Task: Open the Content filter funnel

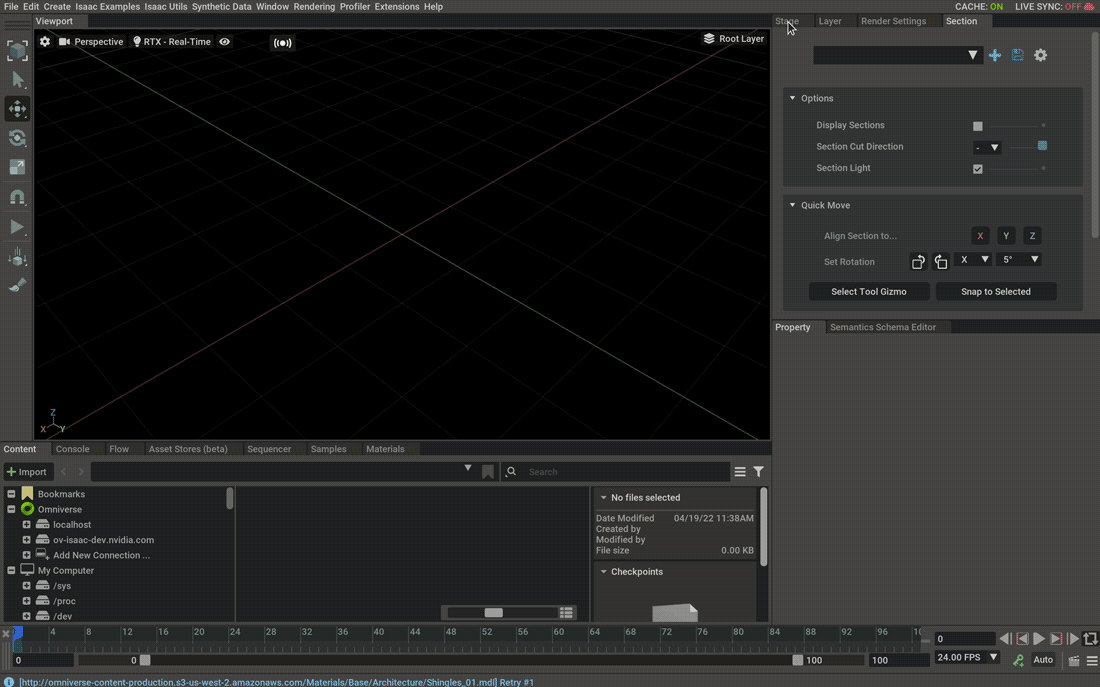Action: [x=758, y=472]
